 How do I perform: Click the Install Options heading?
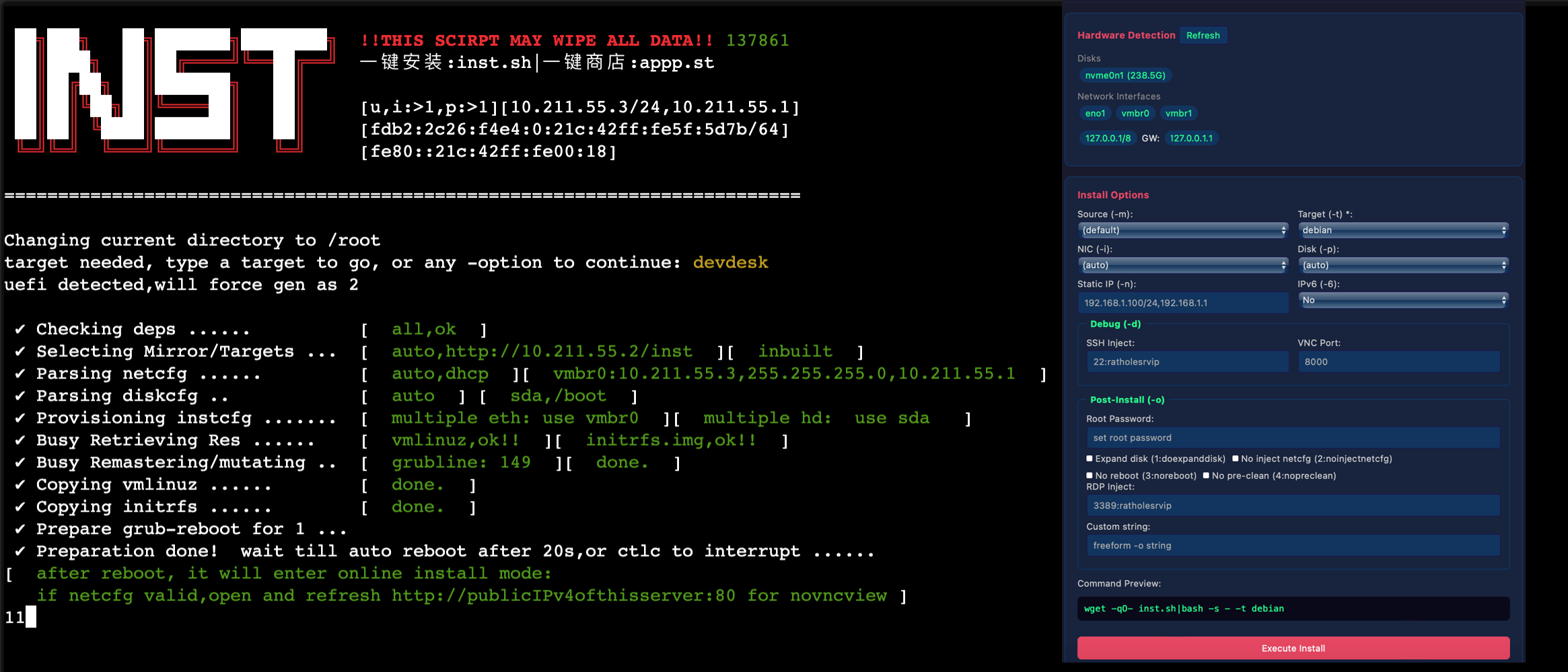[1113, 195]
